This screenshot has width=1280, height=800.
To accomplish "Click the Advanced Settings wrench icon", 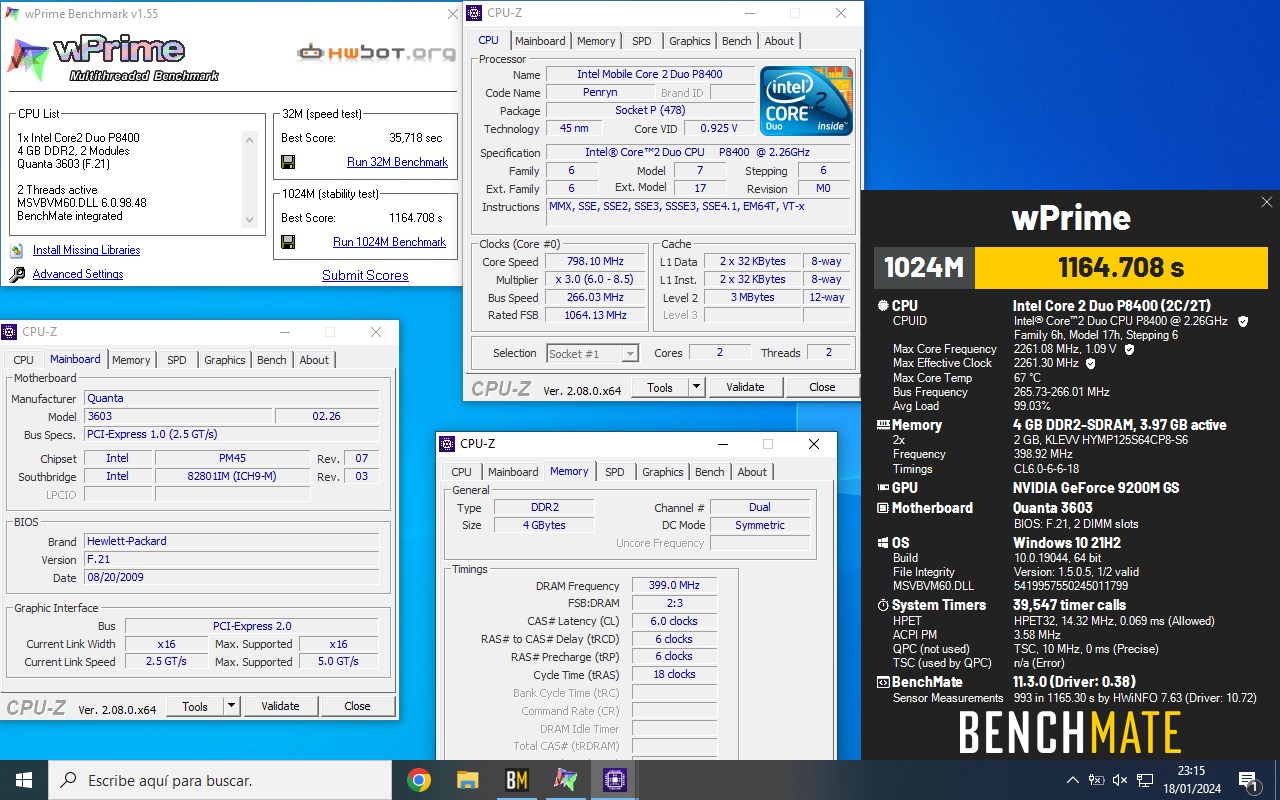I will 16,274.
